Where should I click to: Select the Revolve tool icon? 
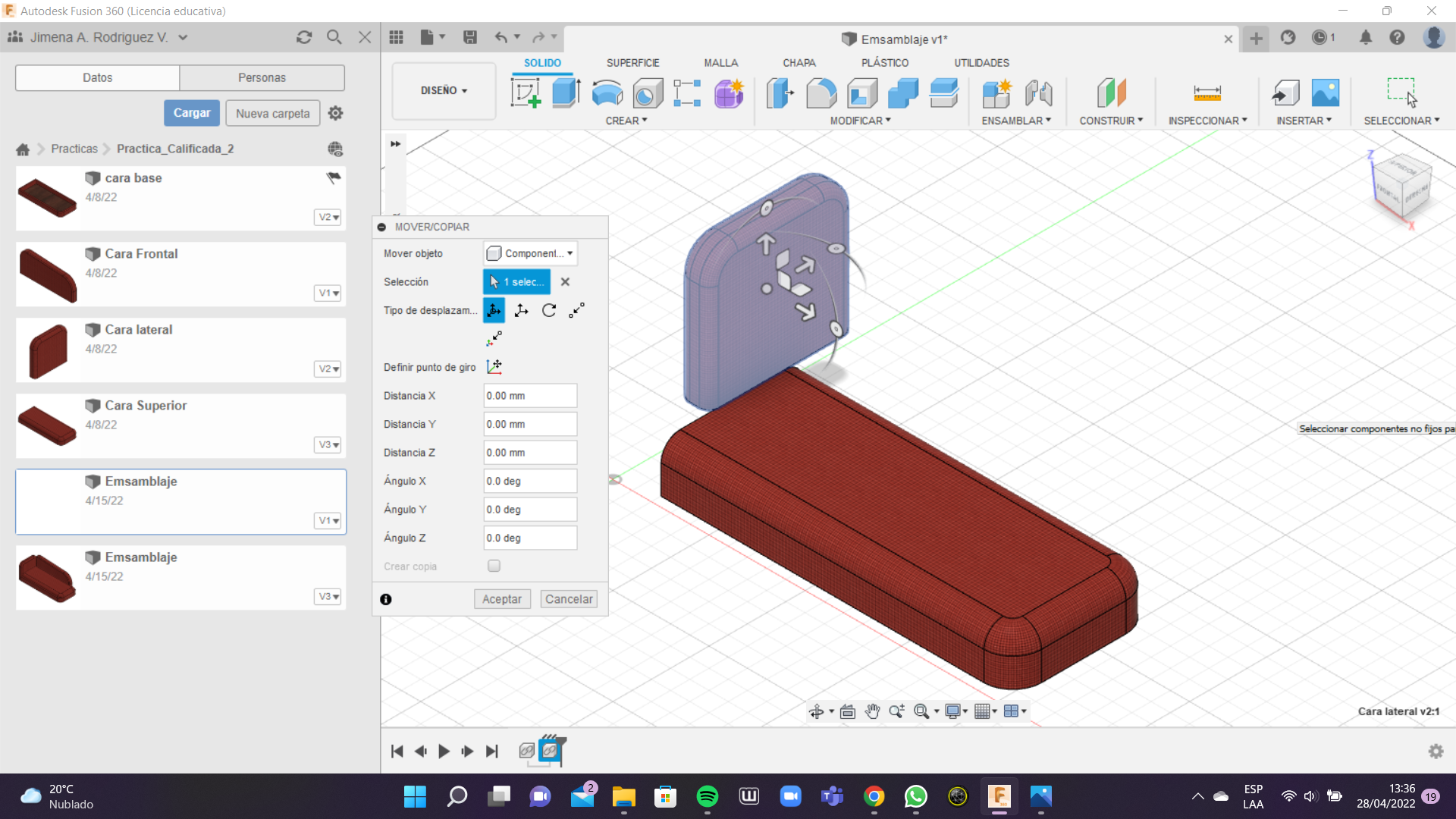pyautogui.click(x=607, y=93)
